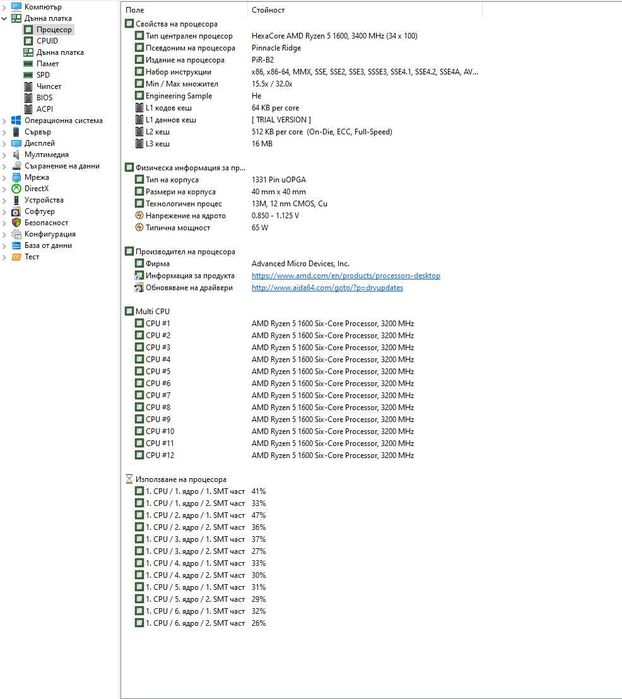Viewport: 622px width, 699px height.
Task: Select the Чипсет chip icon
Action: point(28,86)
